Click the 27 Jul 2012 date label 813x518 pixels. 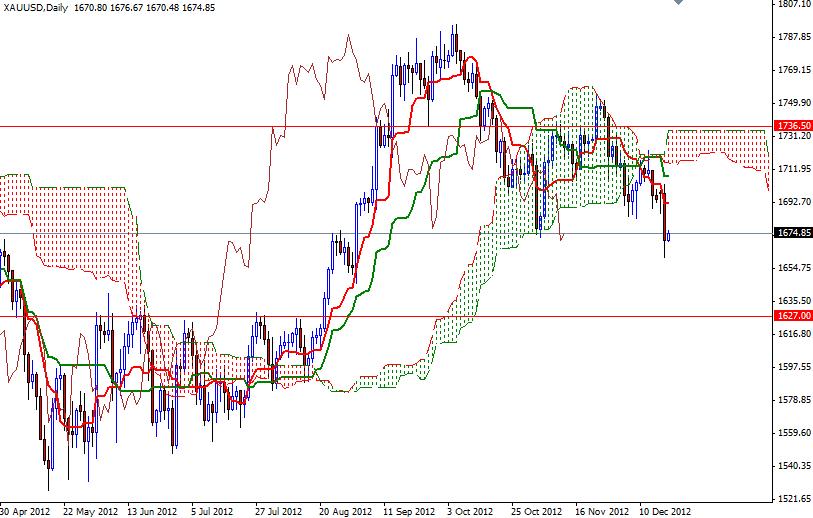click(x=278, y=511)
